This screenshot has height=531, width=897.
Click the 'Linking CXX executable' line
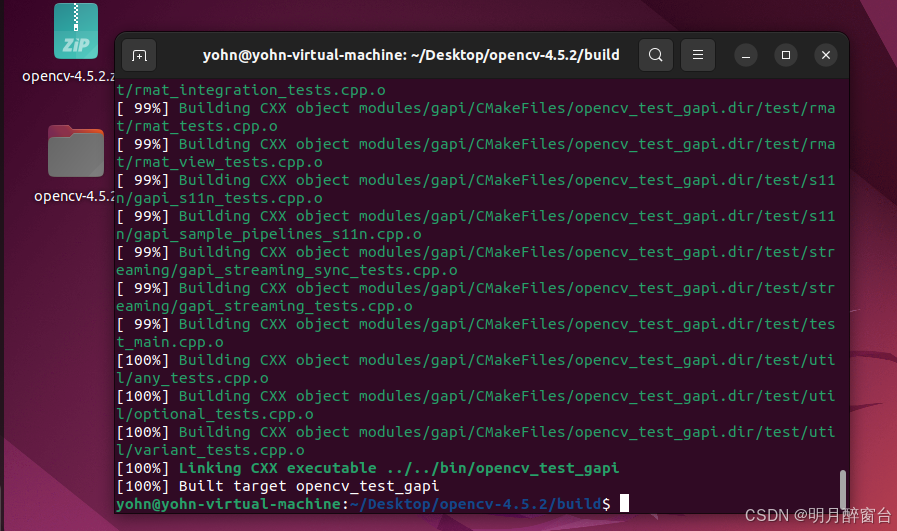coord(368,468)
